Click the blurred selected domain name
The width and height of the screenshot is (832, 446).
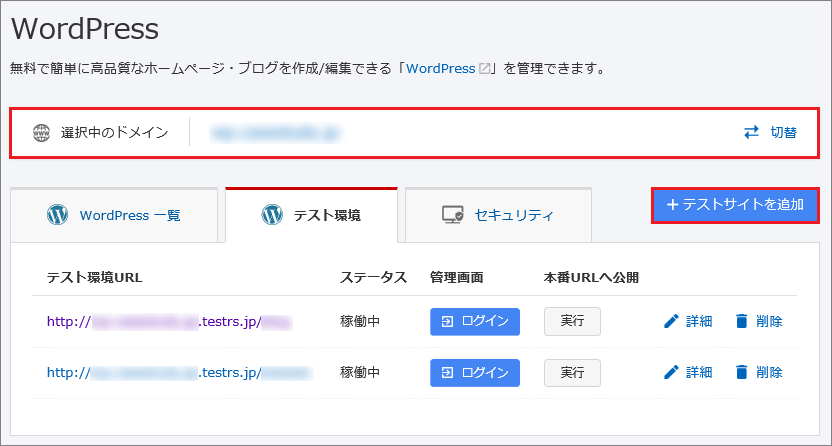(x=275, y=133)
